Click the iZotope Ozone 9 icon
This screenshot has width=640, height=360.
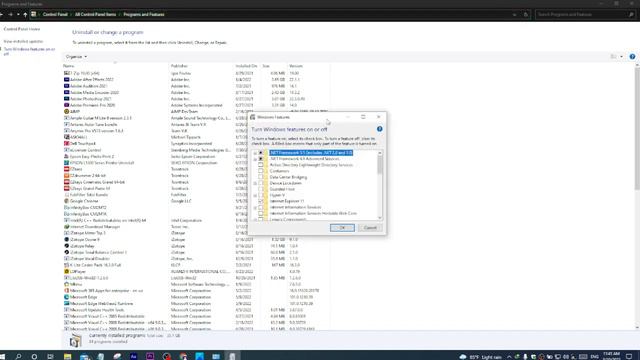pyautogui.click(x=67, y=240)
